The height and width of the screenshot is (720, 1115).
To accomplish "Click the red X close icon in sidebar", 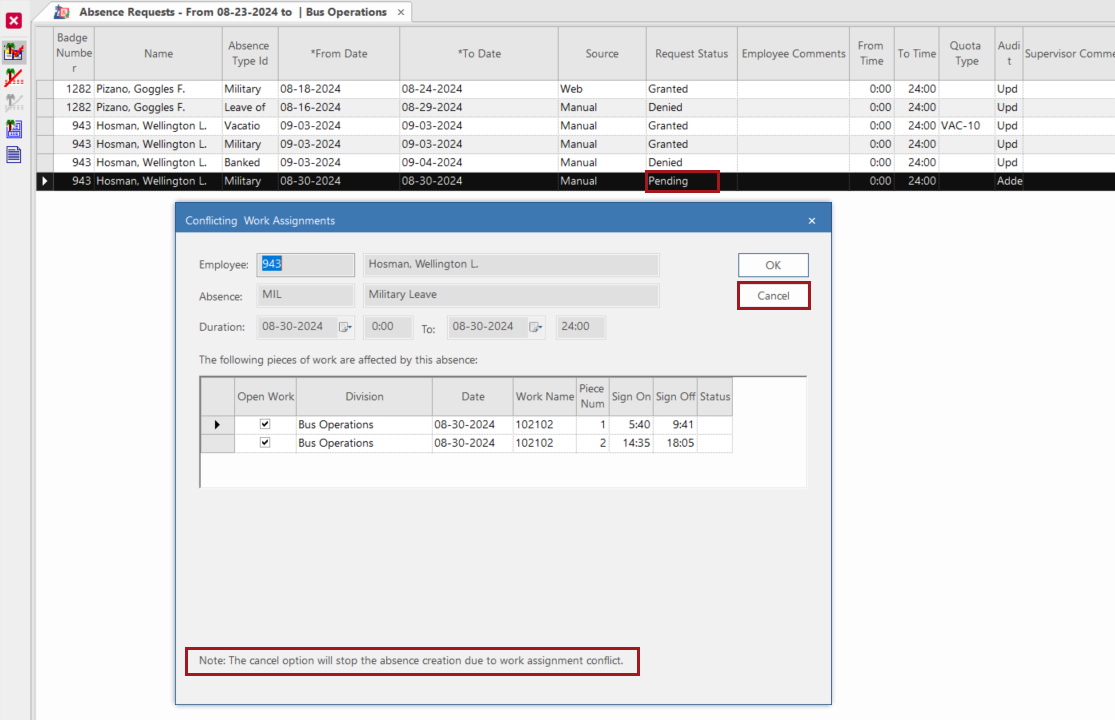I will coord(14,20).
